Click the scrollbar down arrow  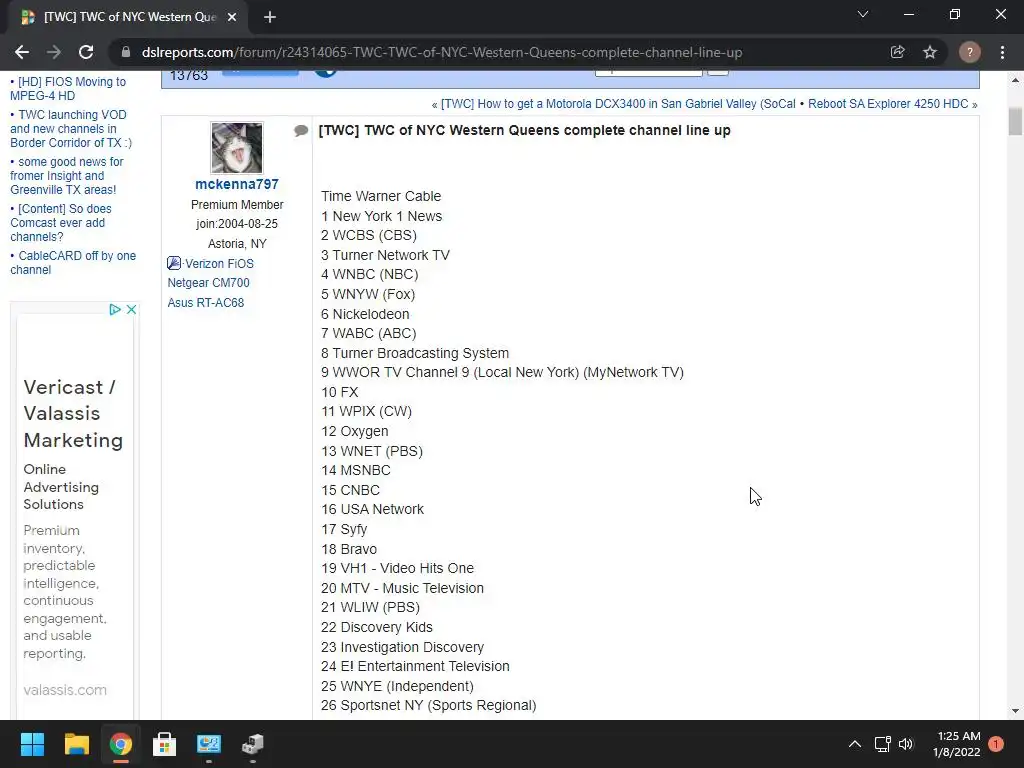pos(1015,711)
